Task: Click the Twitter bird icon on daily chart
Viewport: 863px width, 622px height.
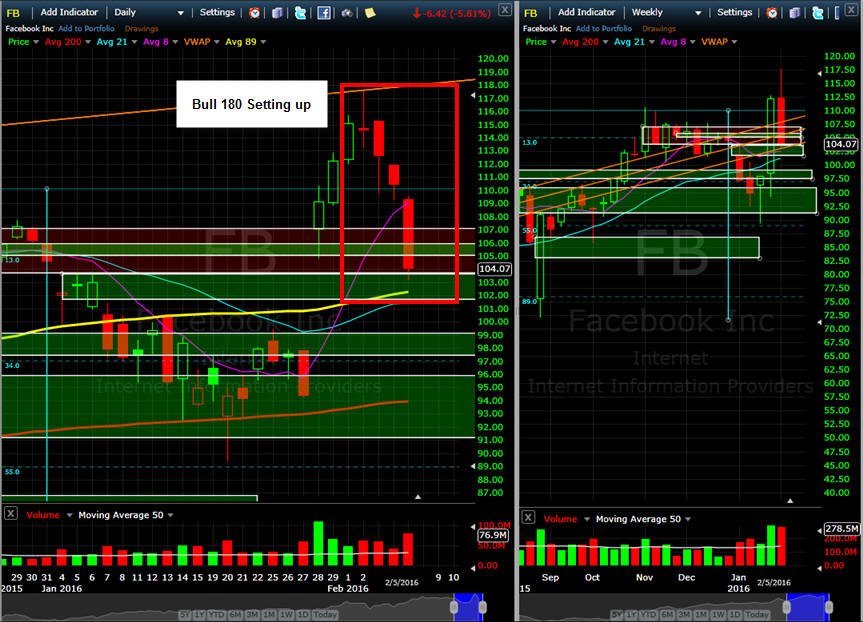Action: pos(301,13)
